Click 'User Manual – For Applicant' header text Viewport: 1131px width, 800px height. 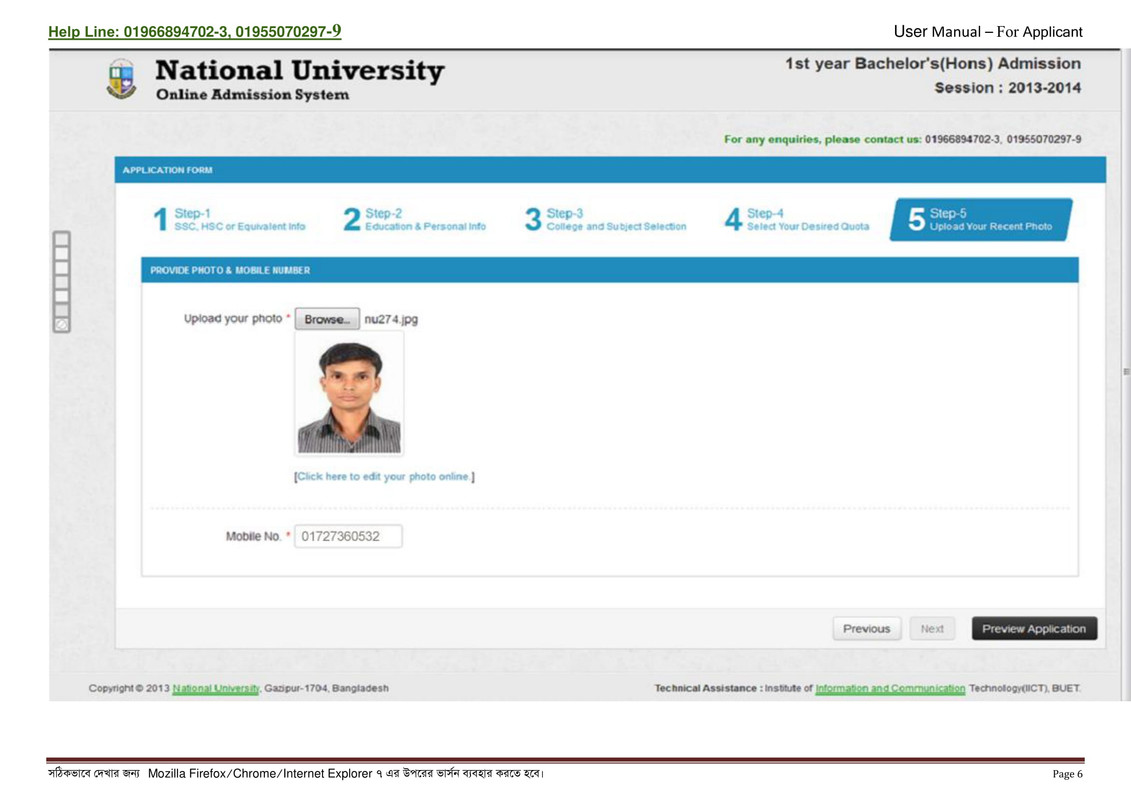coord(988,32)
